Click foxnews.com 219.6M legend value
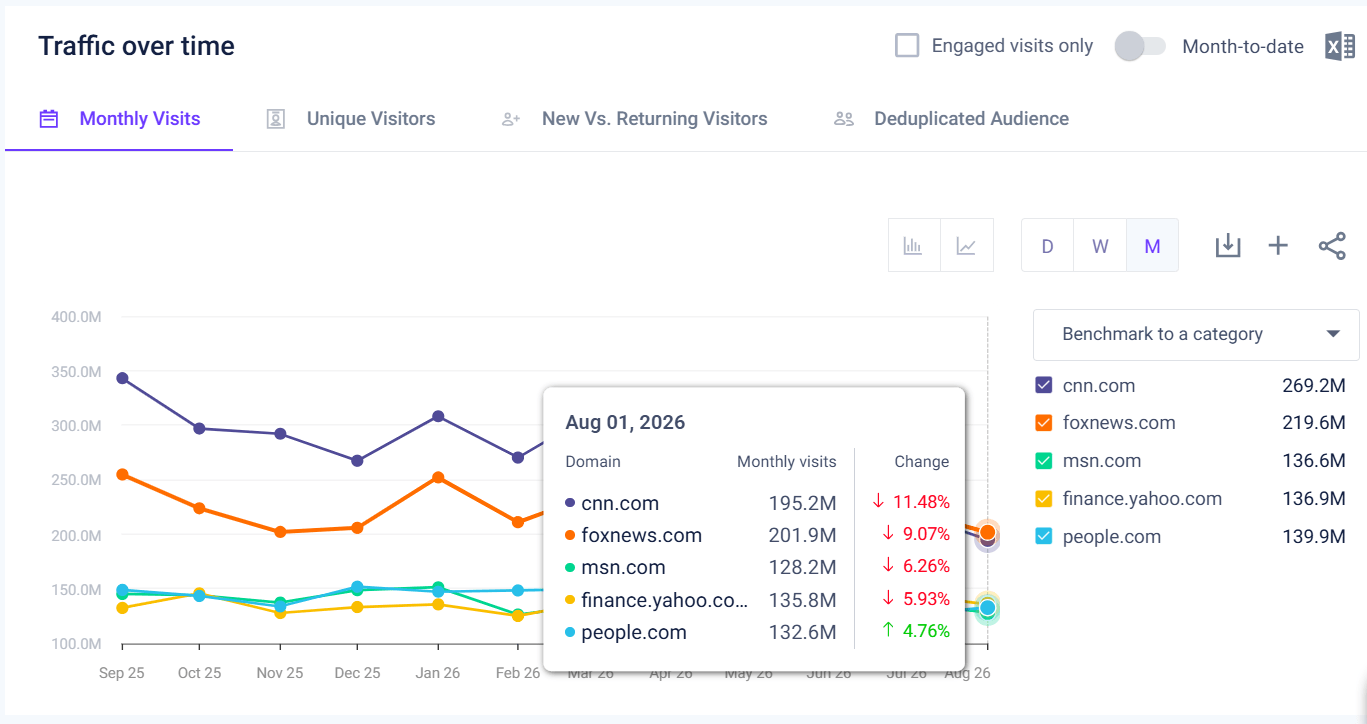 click(1314, 423)
